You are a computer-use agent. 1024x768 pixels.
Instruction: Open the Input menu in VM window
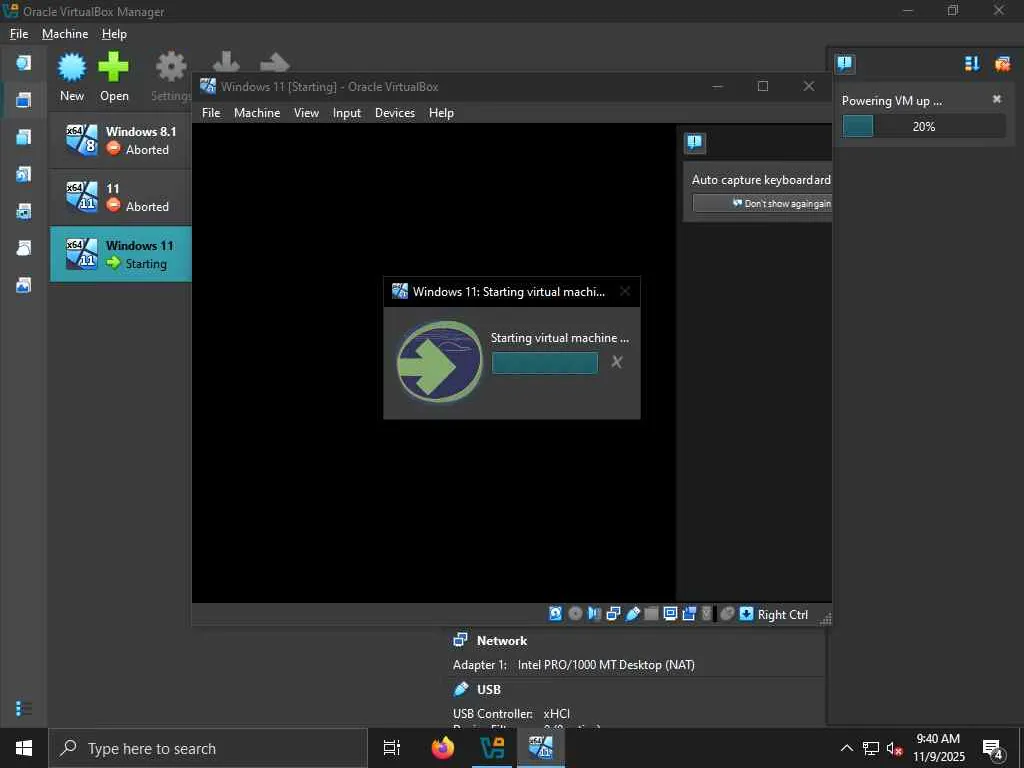347,113
